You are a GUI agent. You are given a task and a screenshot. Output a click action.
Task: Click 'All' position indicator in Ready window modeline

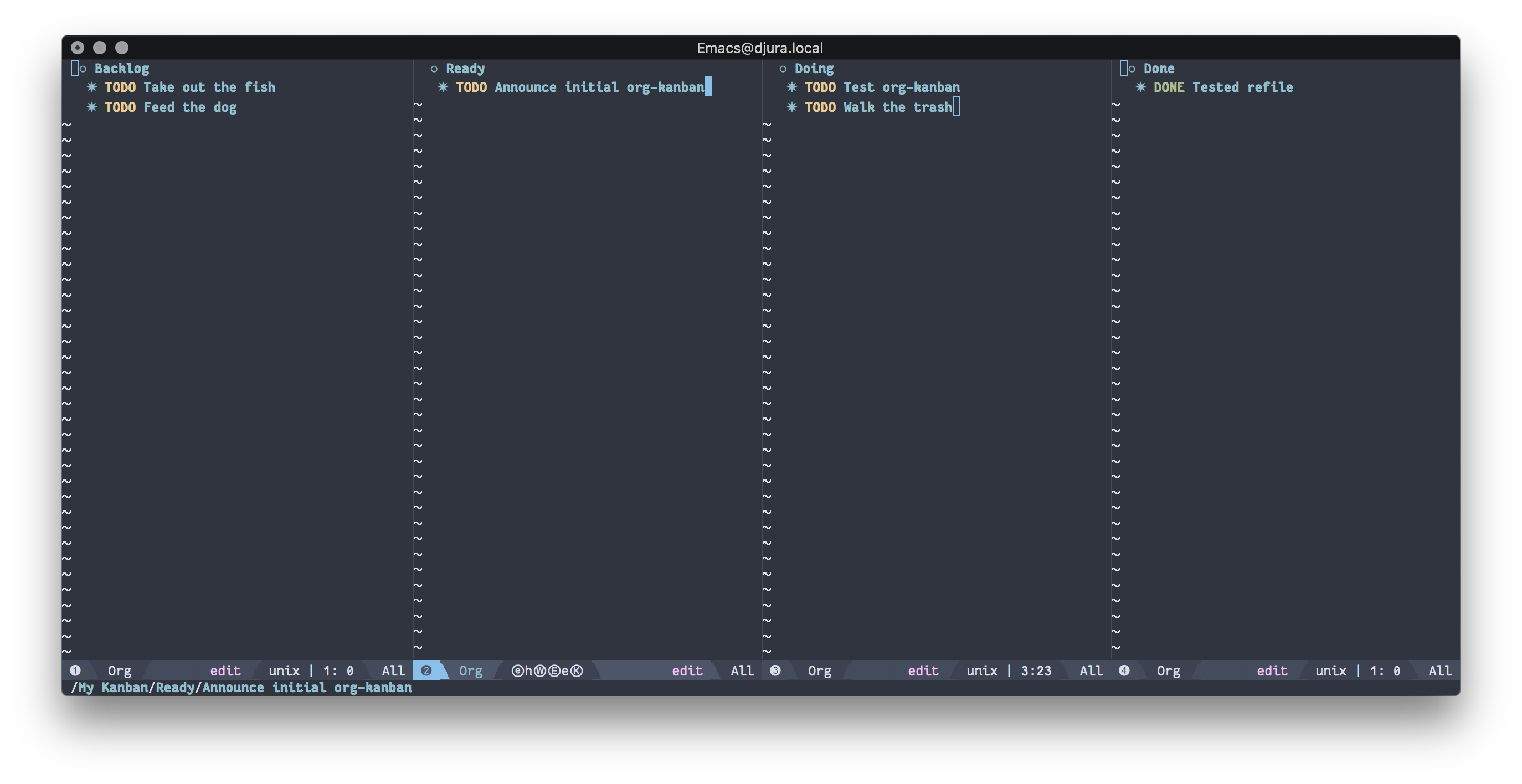point(742,670)
